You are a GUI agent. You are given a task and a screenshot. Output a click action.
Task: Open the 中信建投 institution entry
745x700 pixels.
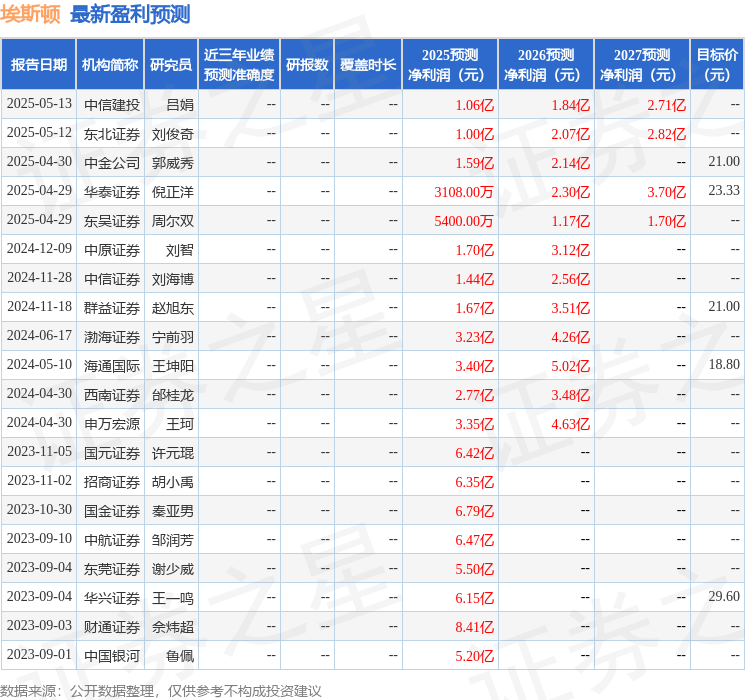(x=111, y=104)
